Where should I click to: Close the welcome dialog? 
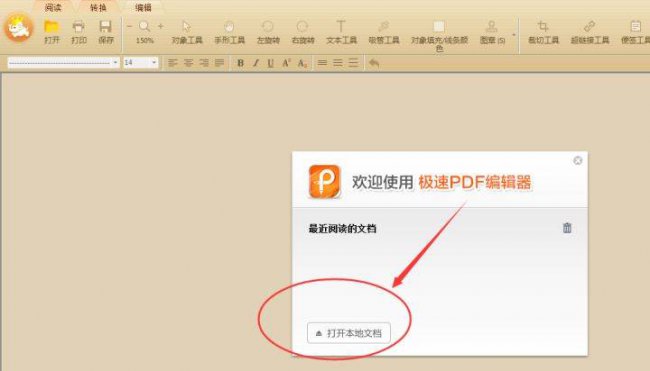577,160
